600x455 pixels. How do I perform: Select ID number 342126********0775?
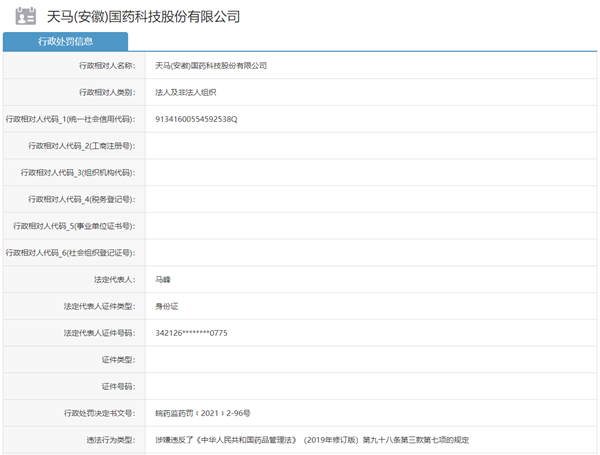(x=191, y=333)
